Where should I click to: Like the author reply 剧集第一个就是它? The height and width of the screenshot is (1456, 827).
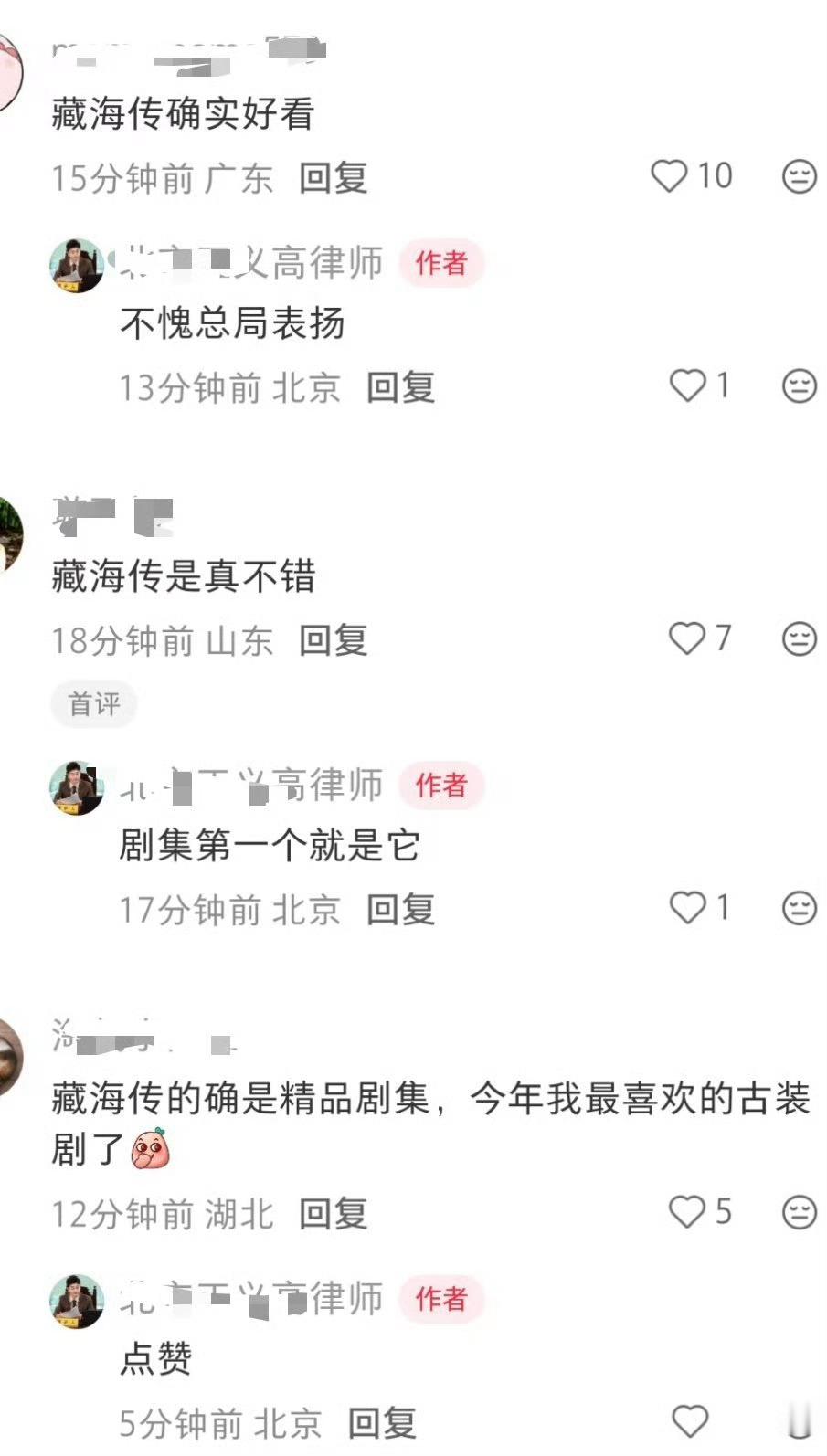coord(688,907)
